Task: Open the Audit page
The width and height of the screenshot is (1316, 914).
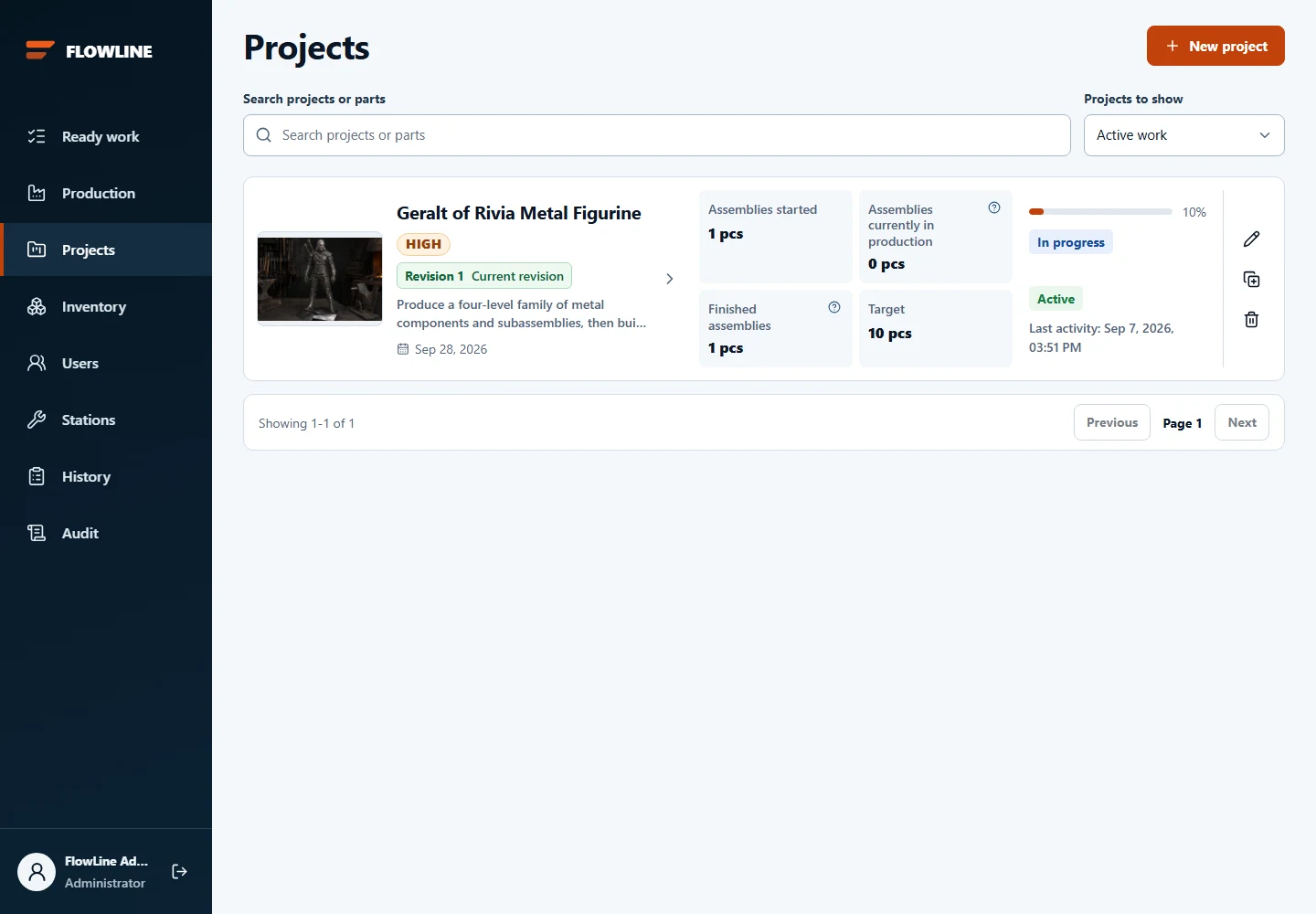Action: [106, 533]
